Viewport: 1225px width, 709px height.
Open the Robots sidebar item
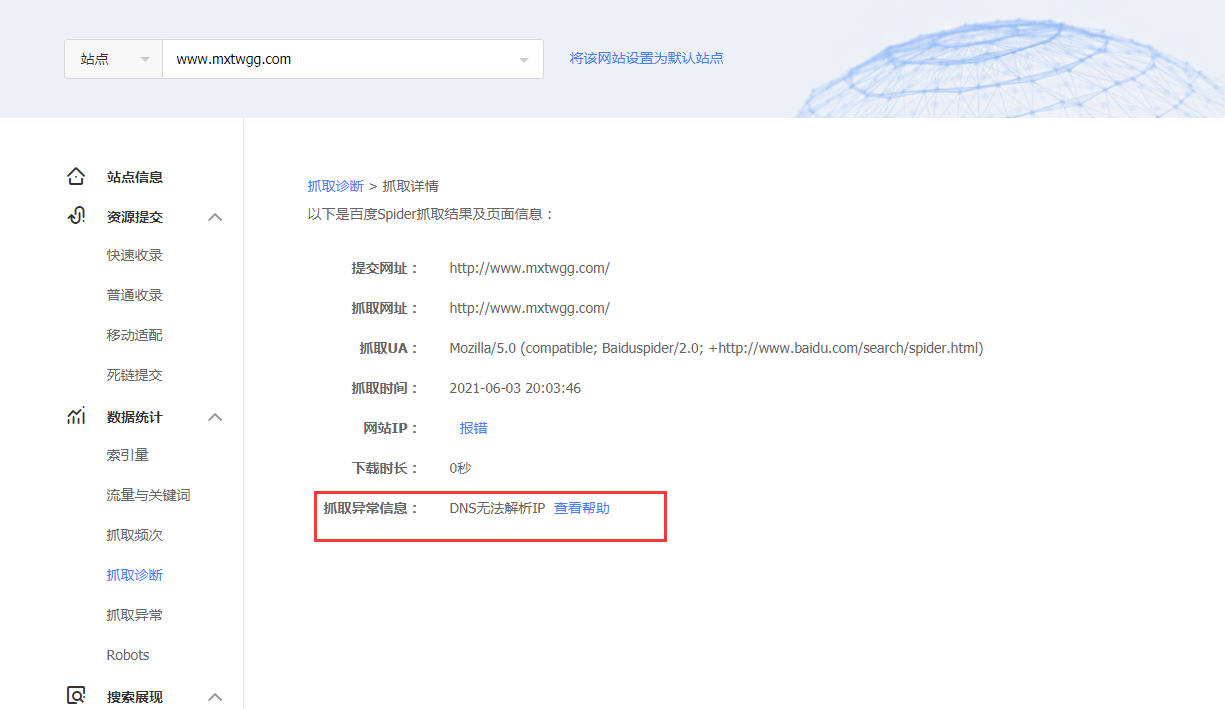[127, 655]
